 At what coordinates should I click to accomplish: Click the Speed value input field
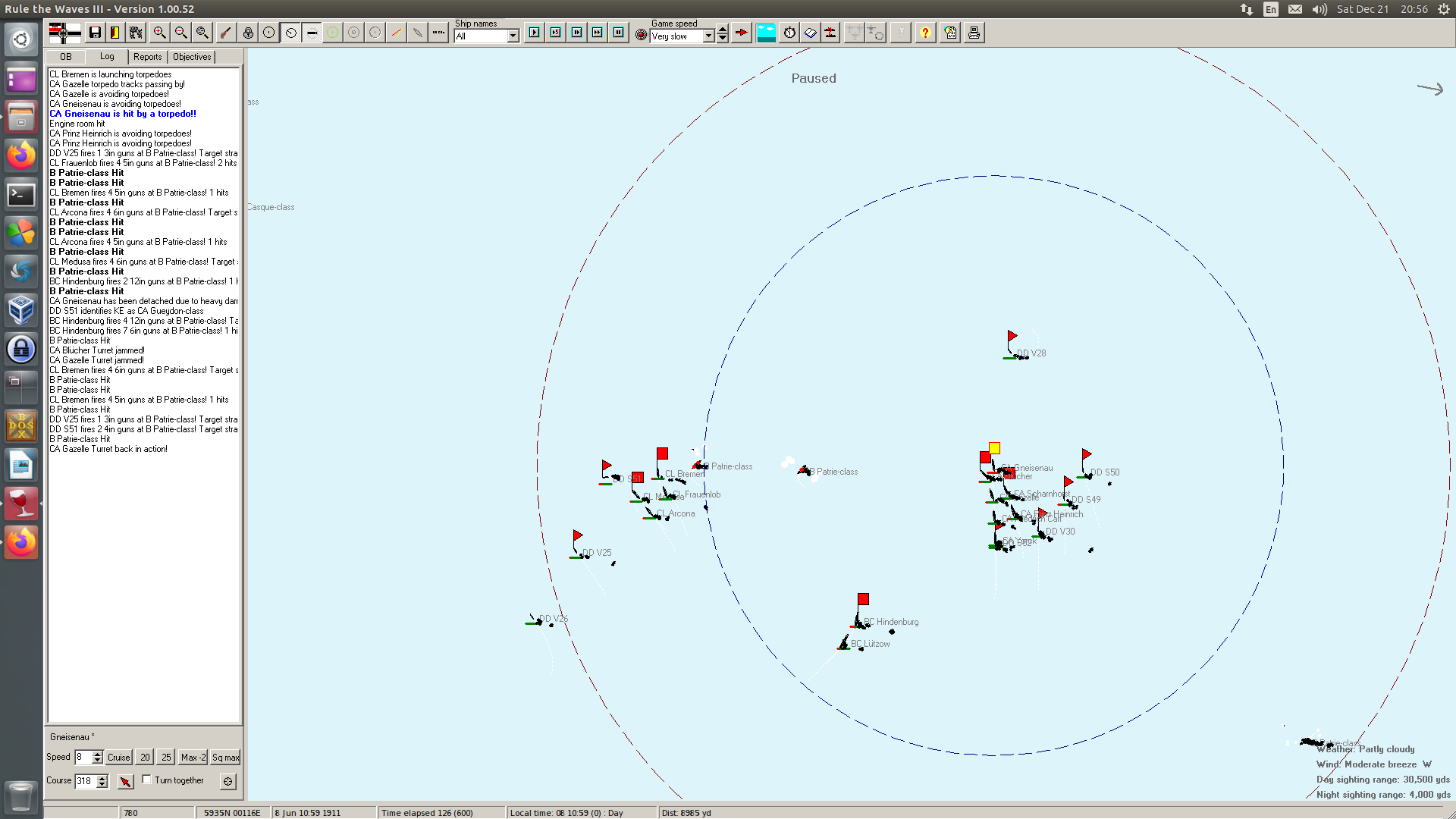(x=83, y=757)
